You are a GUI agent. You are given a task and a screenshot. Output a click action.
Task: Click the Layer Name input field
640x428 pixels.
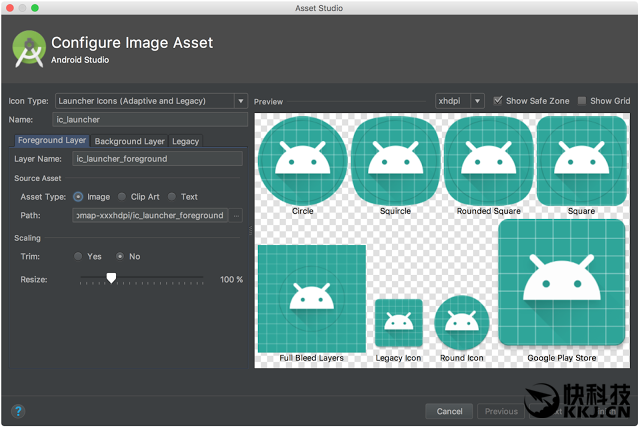point(157,158)
